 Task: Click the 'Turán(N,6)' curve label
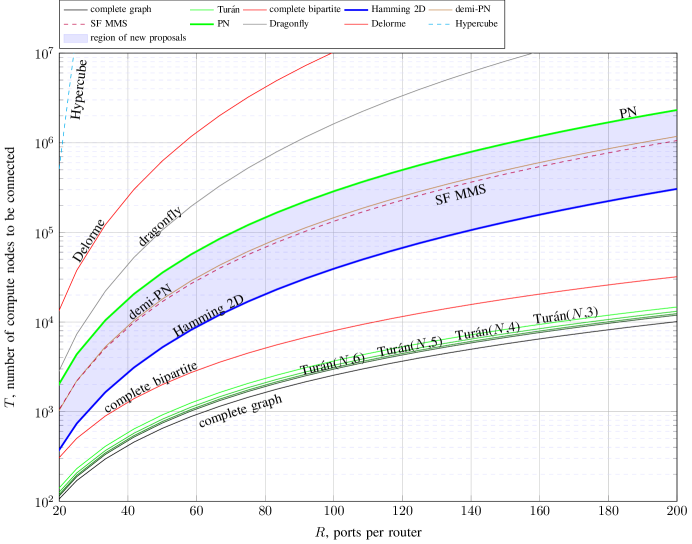click(x=332, y=364)
